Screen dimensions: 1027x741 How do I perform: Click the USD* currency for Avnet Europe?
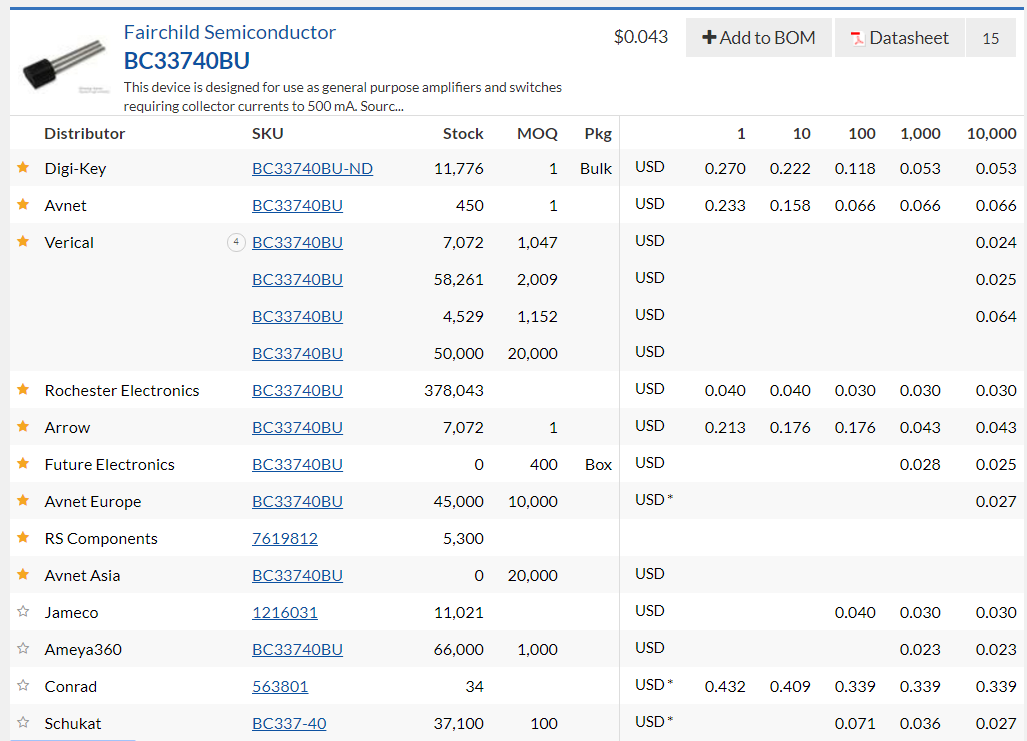[x=654, y=500]
